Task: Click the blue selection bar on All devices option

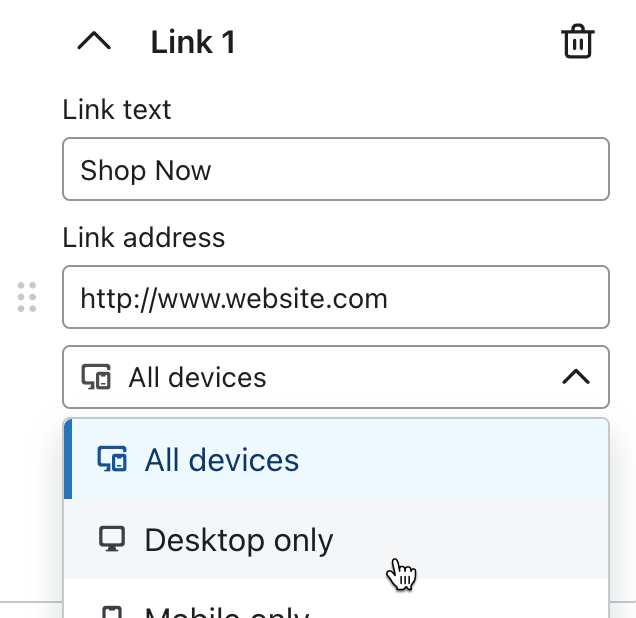Action: point(68,460)
